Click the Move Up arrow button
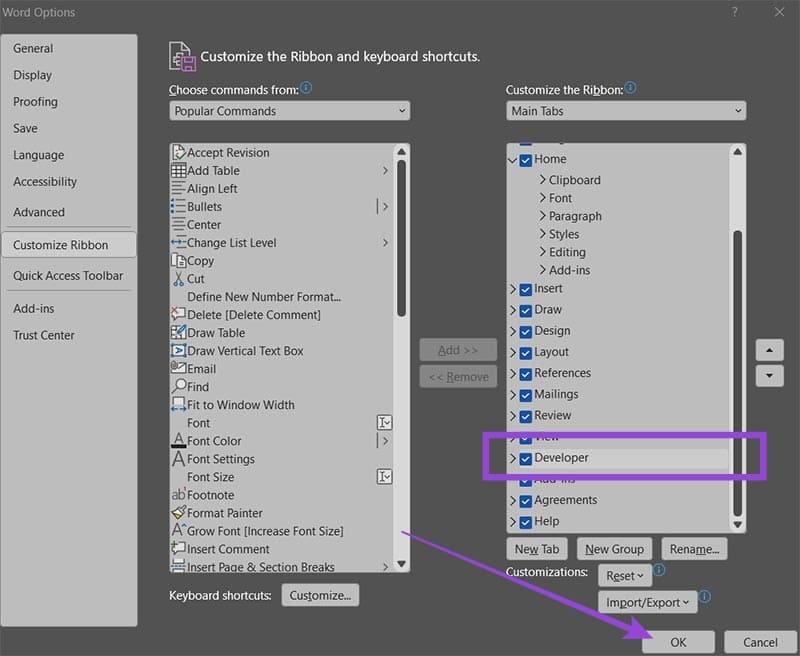The width and height of the screenshot is (800, 656). tap(769, 350)
